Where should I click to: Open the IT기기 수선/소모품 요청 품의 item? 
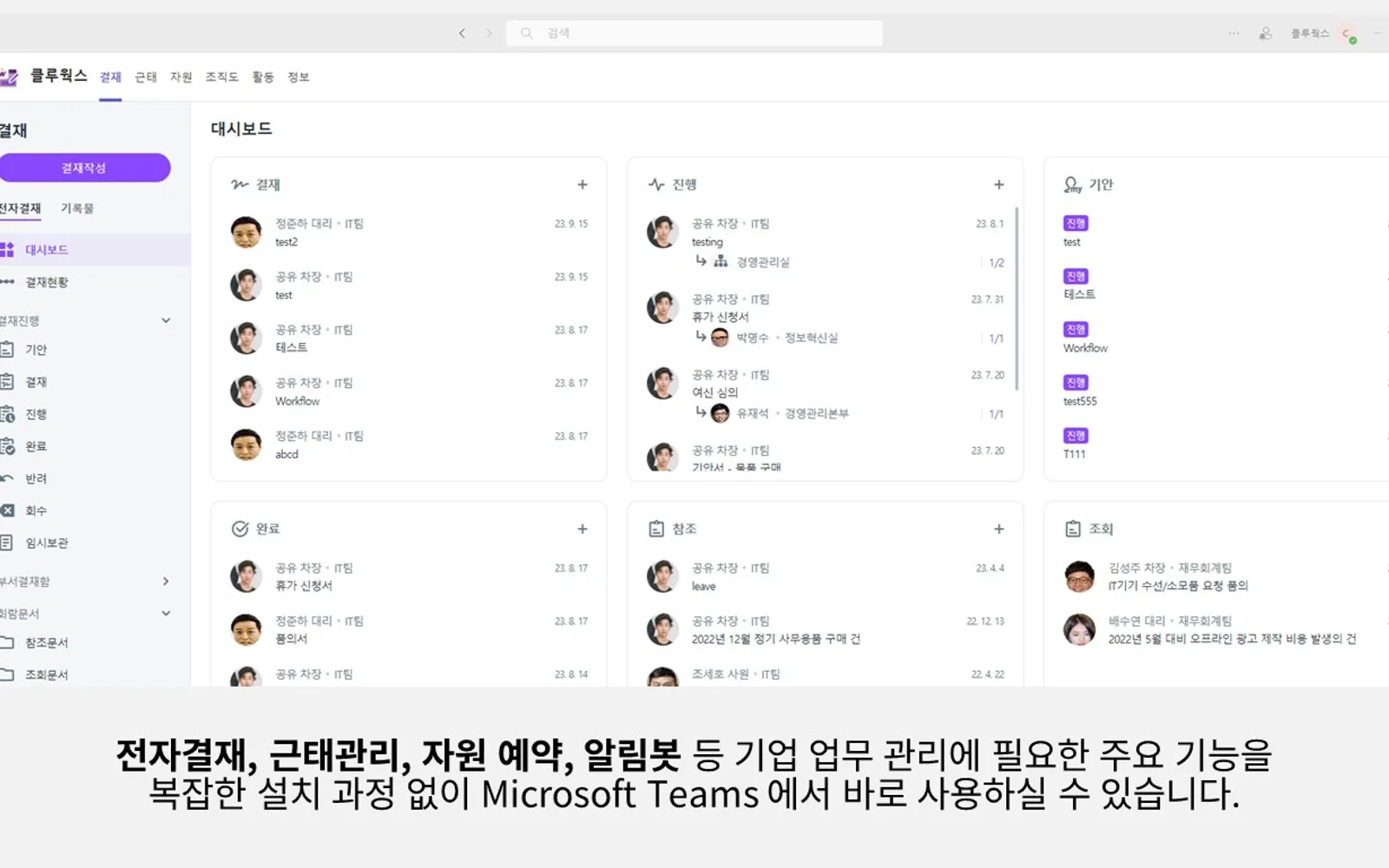click(x=1224, y=576)
